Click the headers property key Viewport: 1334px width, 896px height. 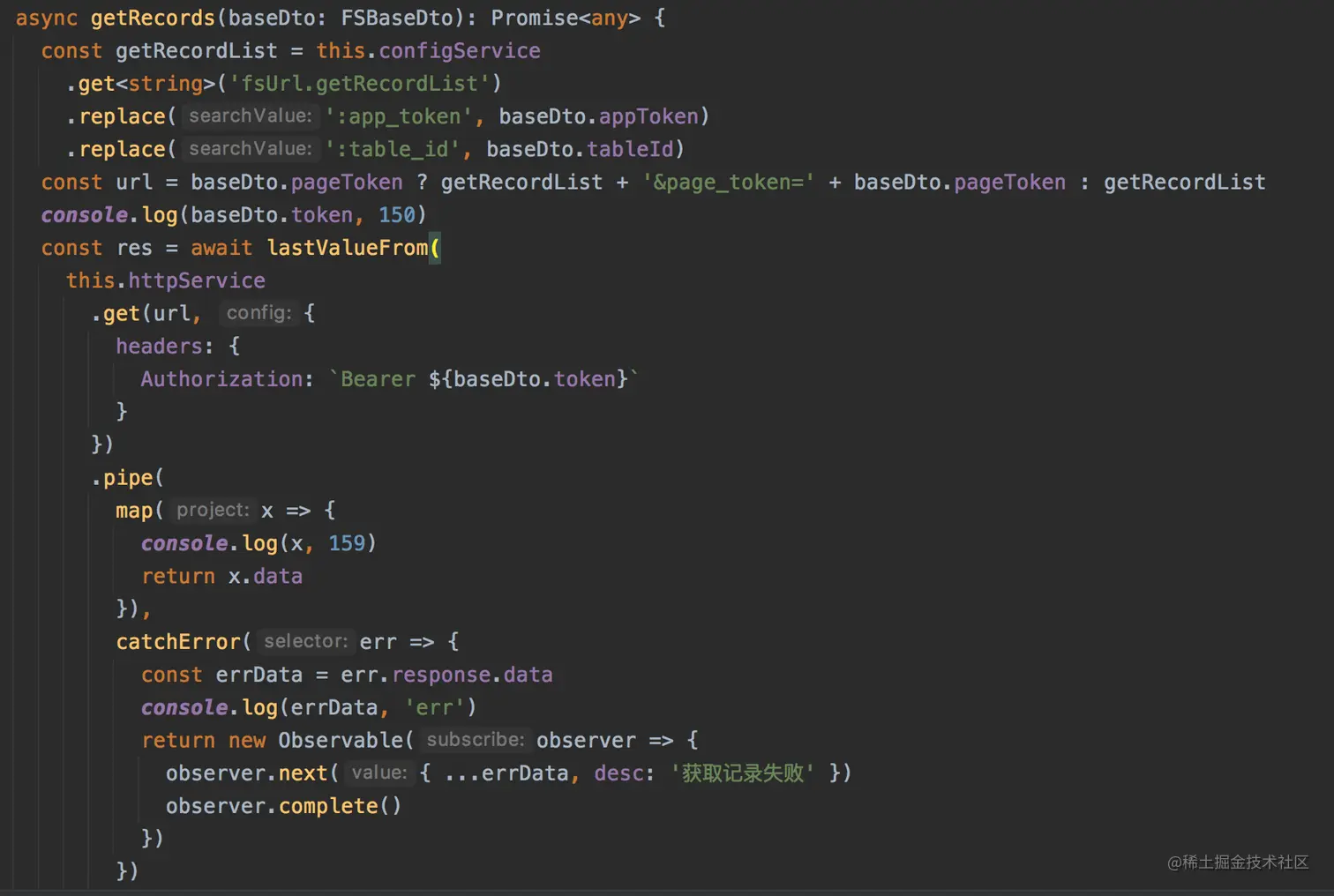159,346
